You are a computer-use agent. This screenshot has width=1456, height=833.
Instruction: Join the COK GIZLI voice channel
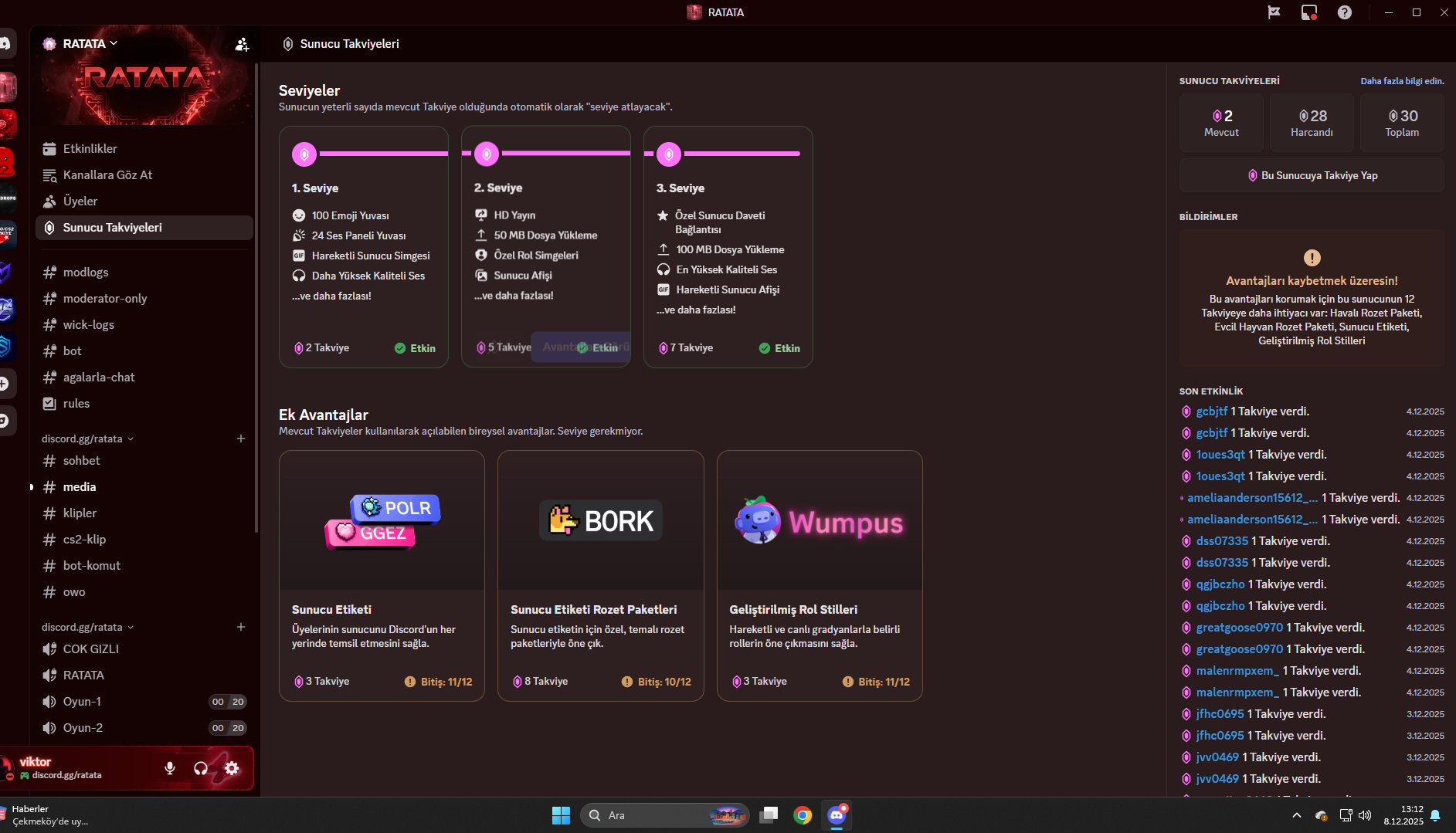point(144,648)
